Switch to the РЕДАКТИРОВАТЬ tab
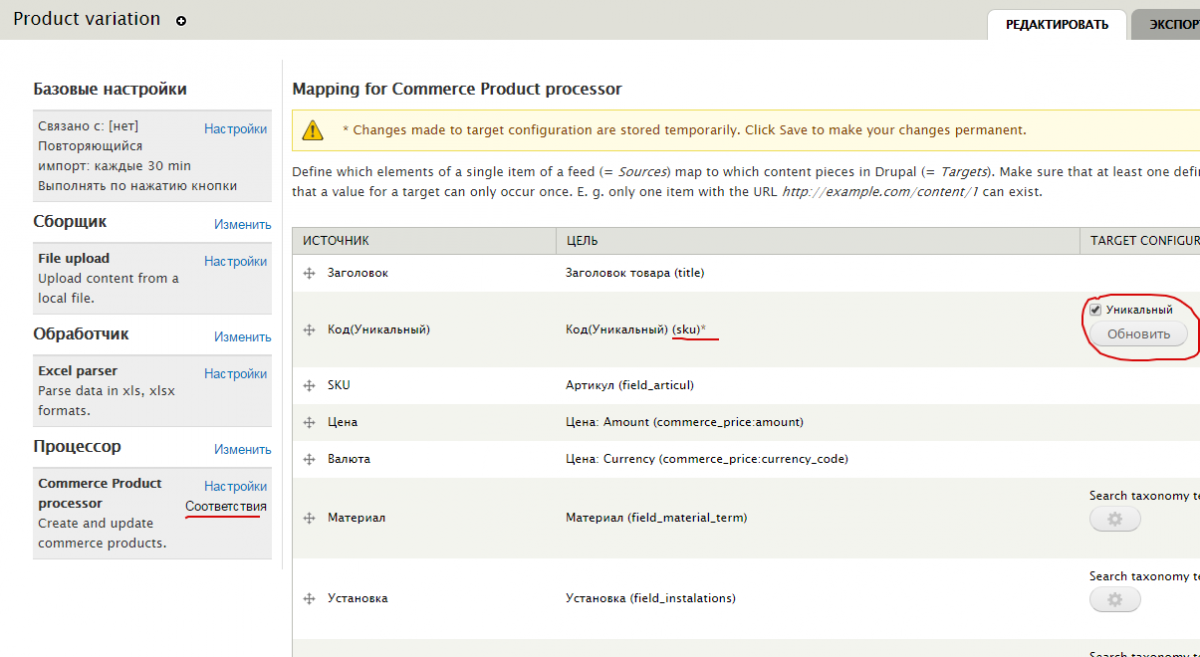 point(1057,25)
